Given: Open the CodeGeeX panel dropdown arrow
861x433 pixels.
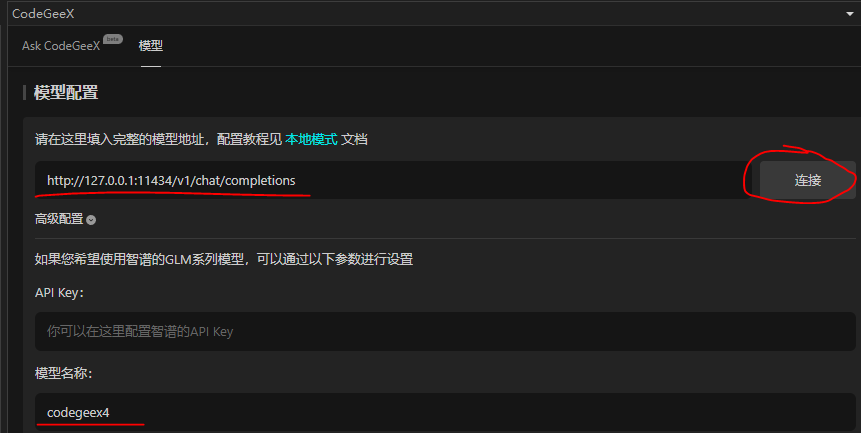Looking at the screenshot, I should pyautogui.click(x=849, y=14).
